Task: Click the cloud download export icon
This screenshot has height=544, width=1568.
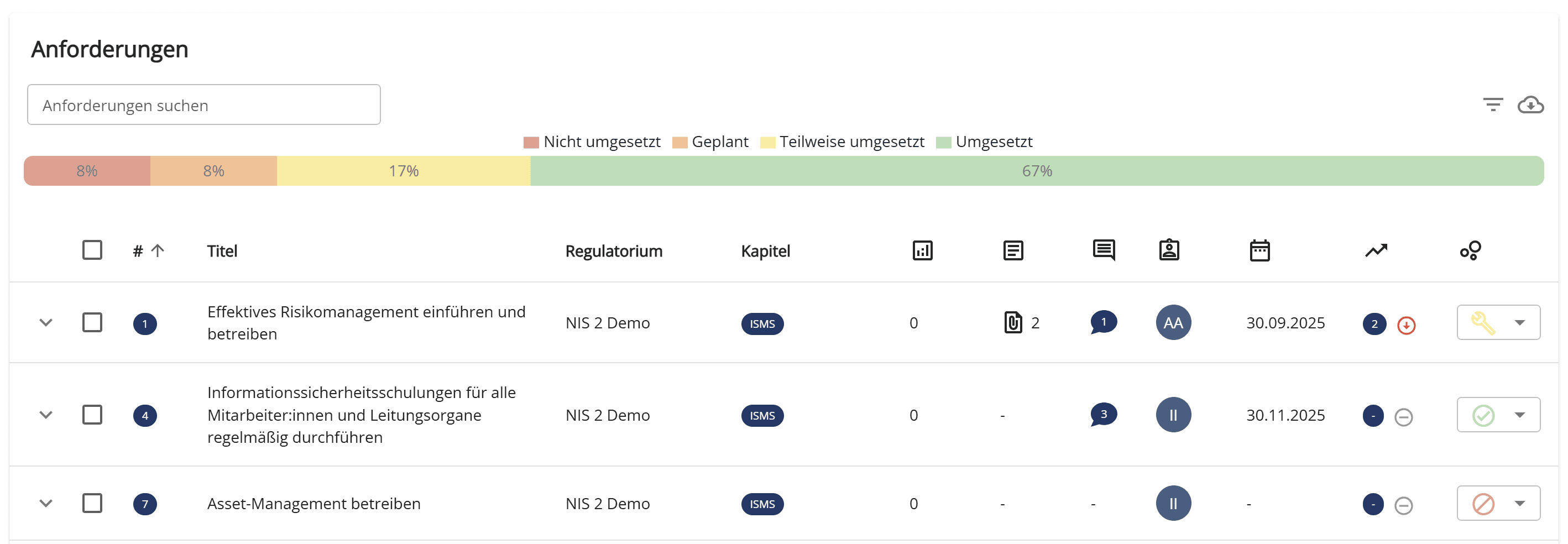Action: (x=1530, y=104)
